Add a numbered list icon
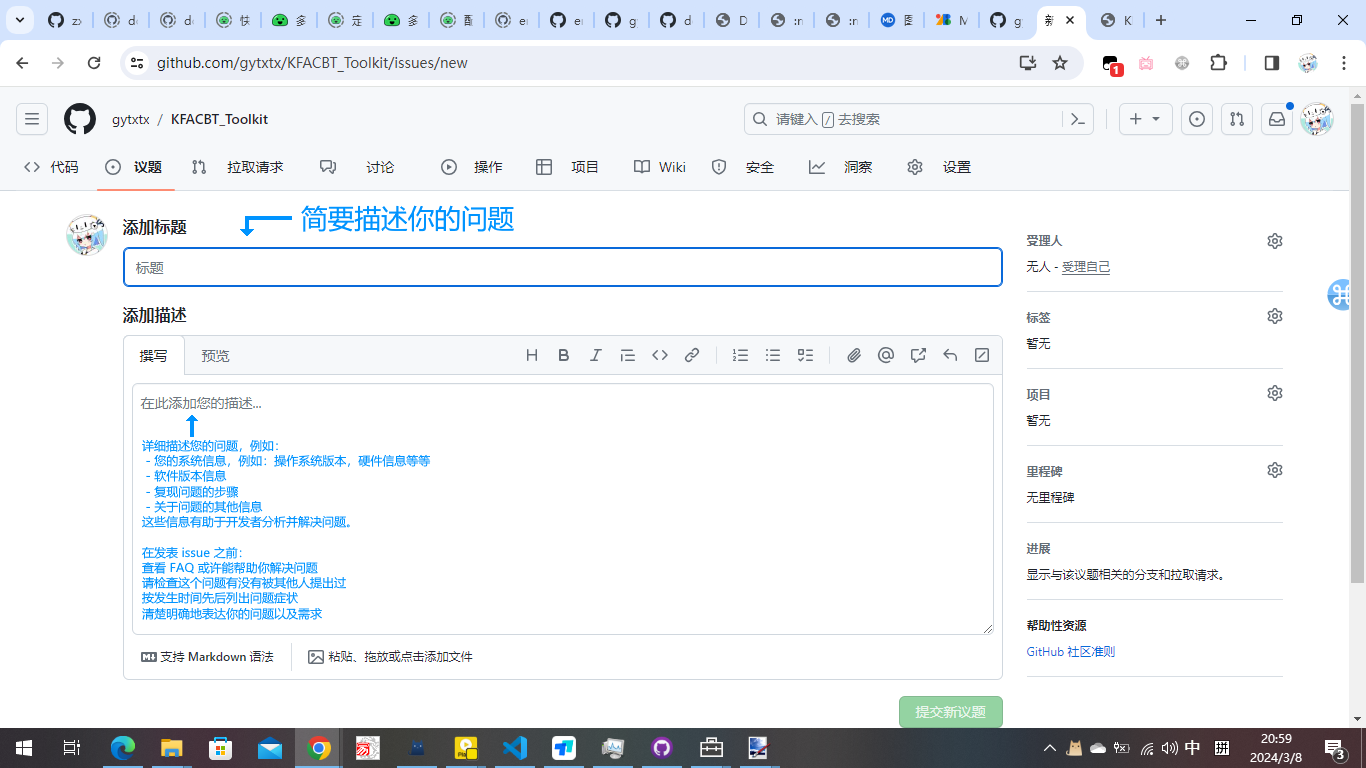The width and height of the screenshot is (1366, 768). coord(741,355)
